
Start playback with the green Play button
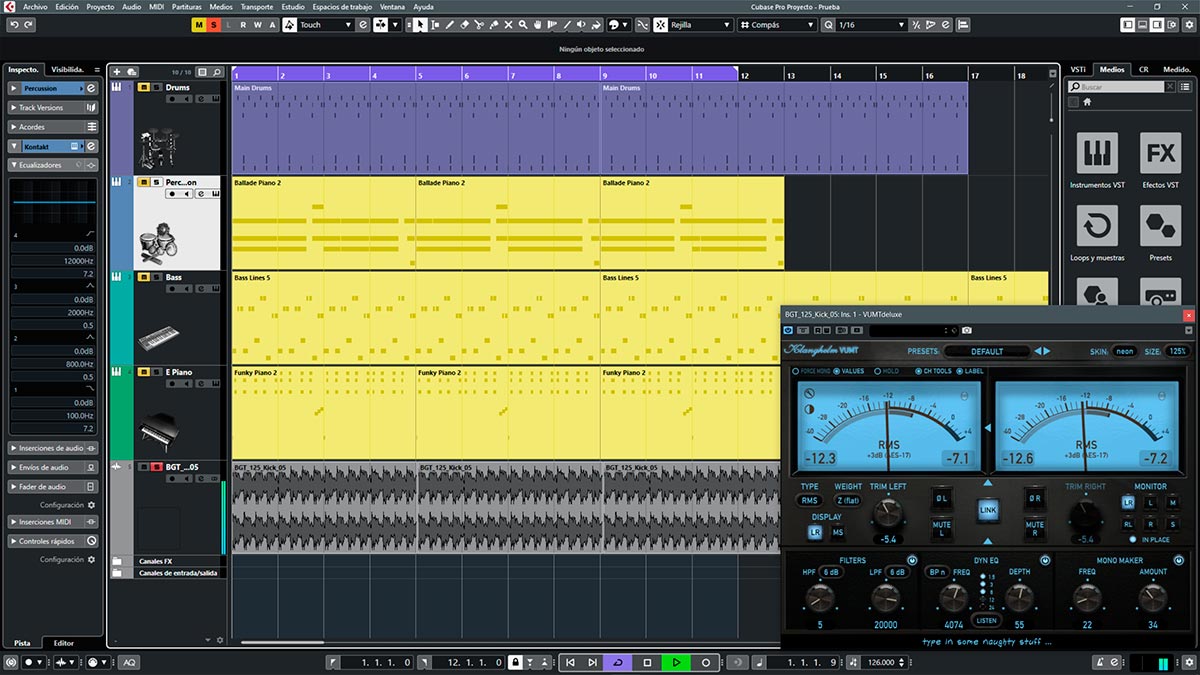(677, 662)
